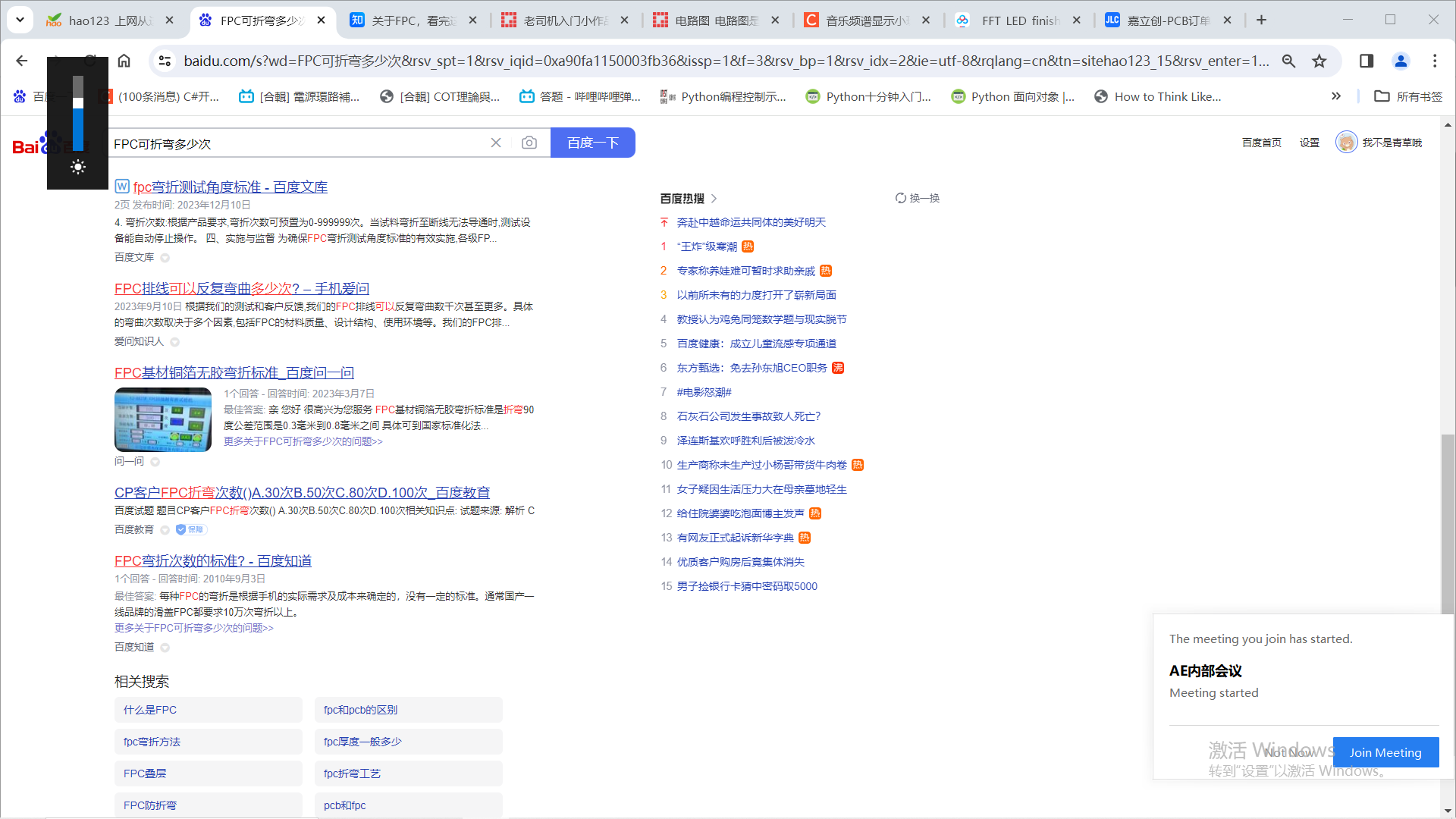Click the brightness slider overlay
Image resolution: width=1456 pixels, height=819 pixels.
[x=77, y=113]
